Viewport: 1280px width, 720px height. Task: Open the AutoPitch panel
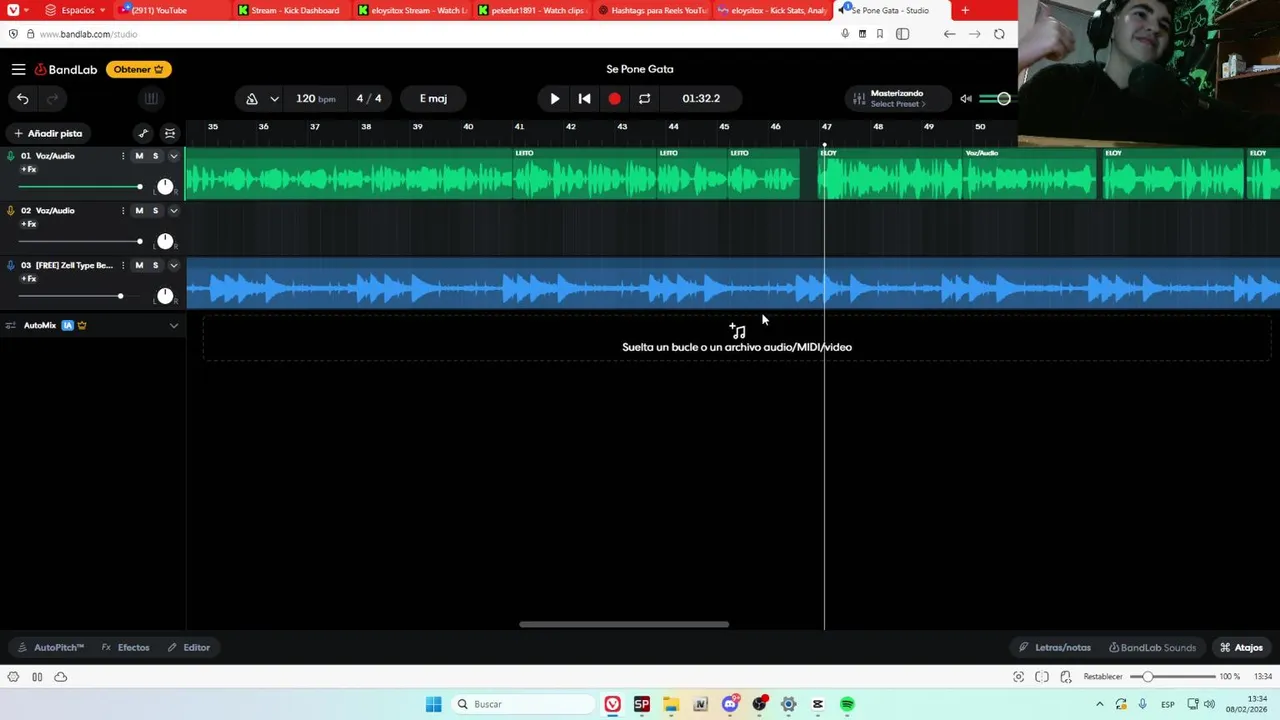click(51, 647)
